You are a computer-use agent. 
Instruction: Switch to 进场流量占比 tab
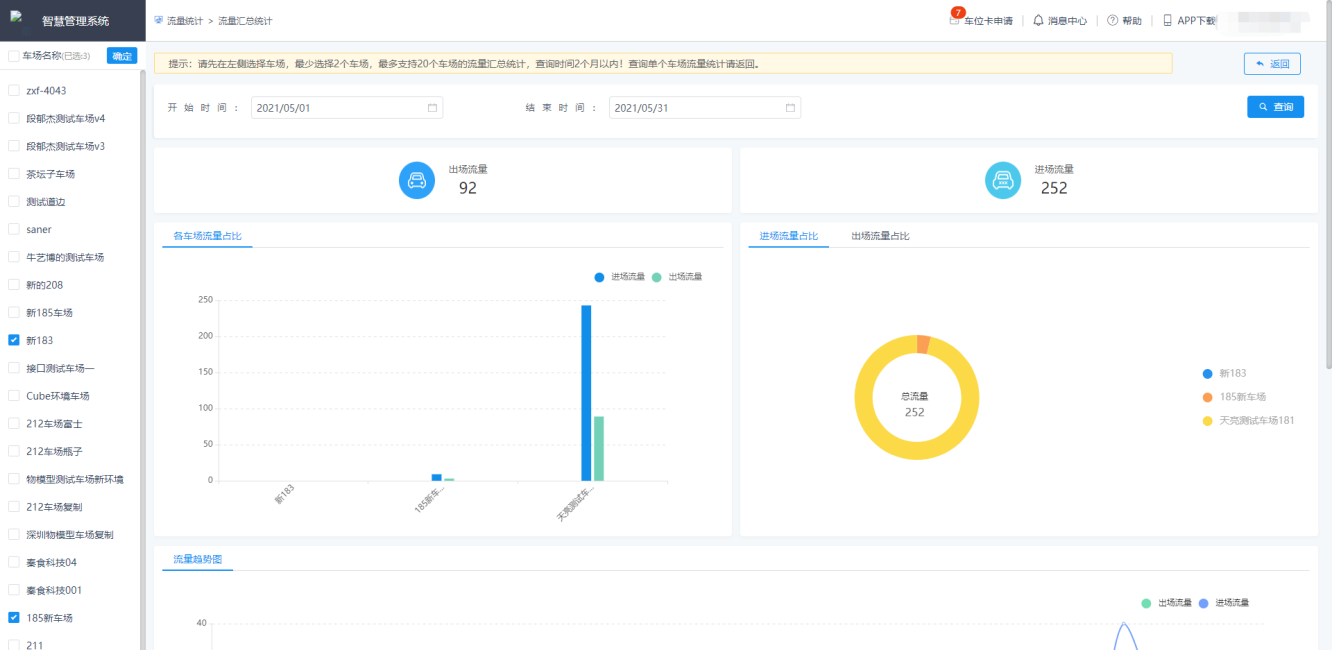[789, 236]
